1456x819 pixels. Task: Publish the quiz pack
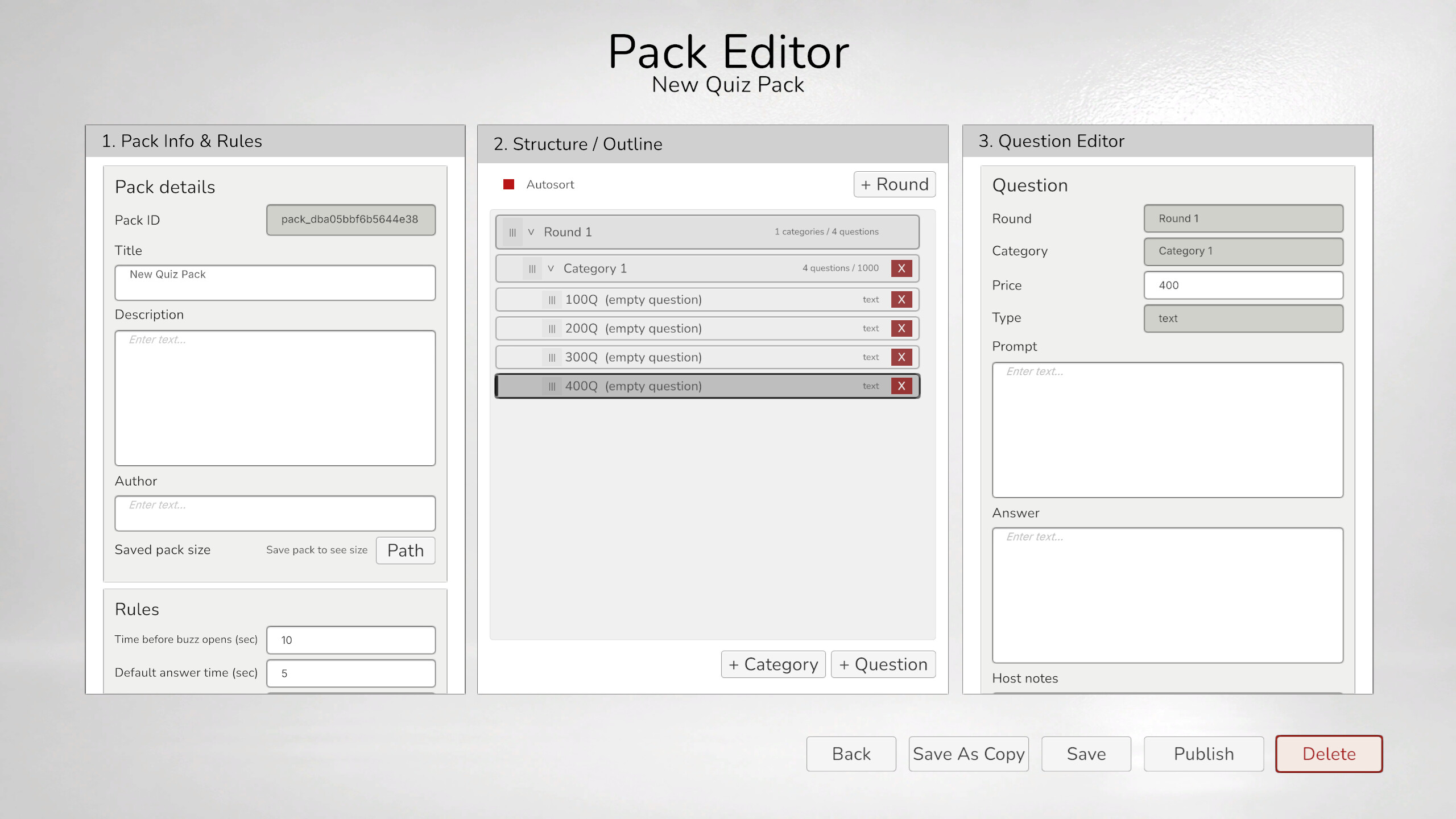pos(1204,754)
